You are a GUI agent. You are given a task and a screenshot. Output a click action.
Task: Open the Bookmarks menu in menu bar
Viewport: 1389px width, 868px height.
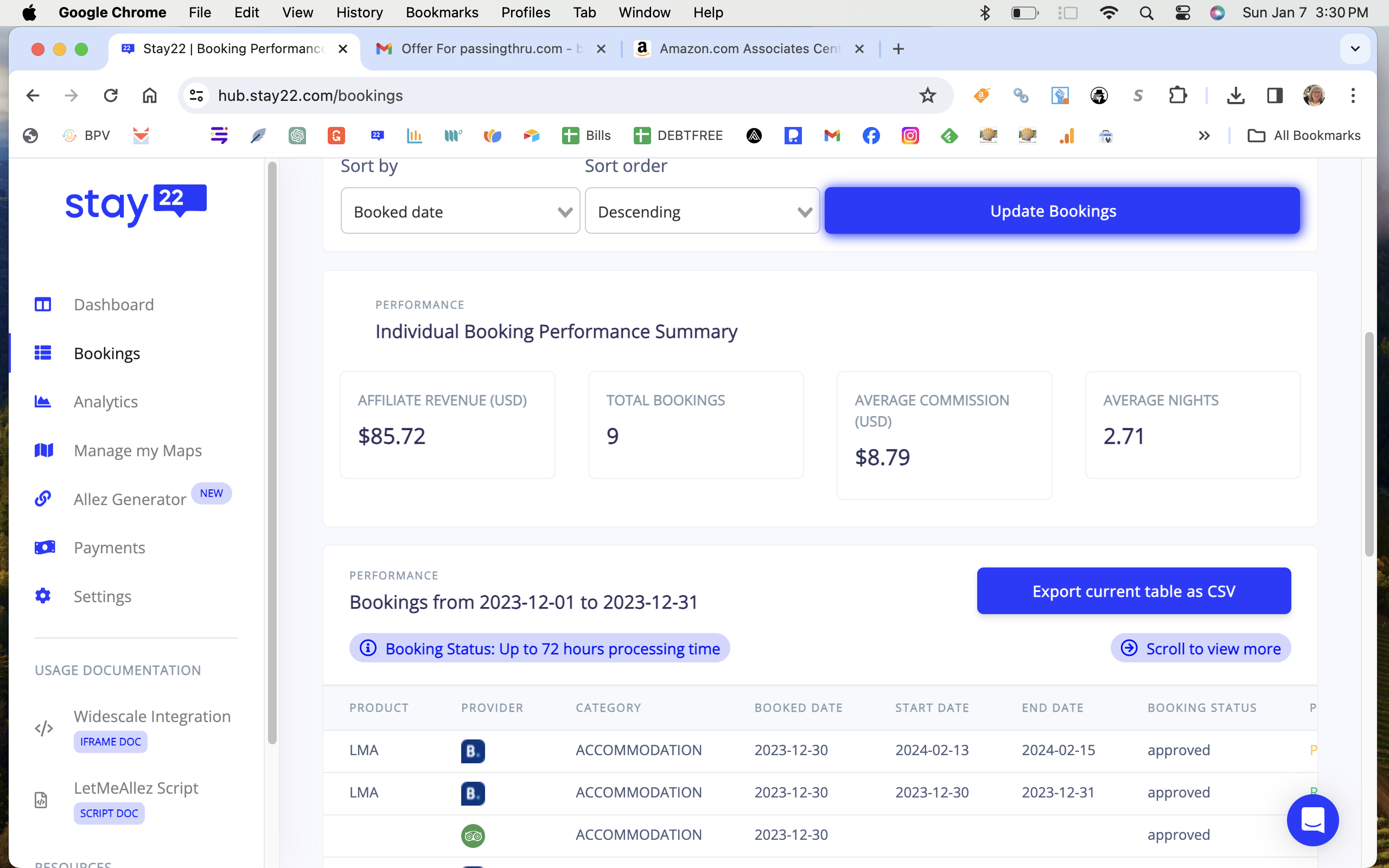442,12
